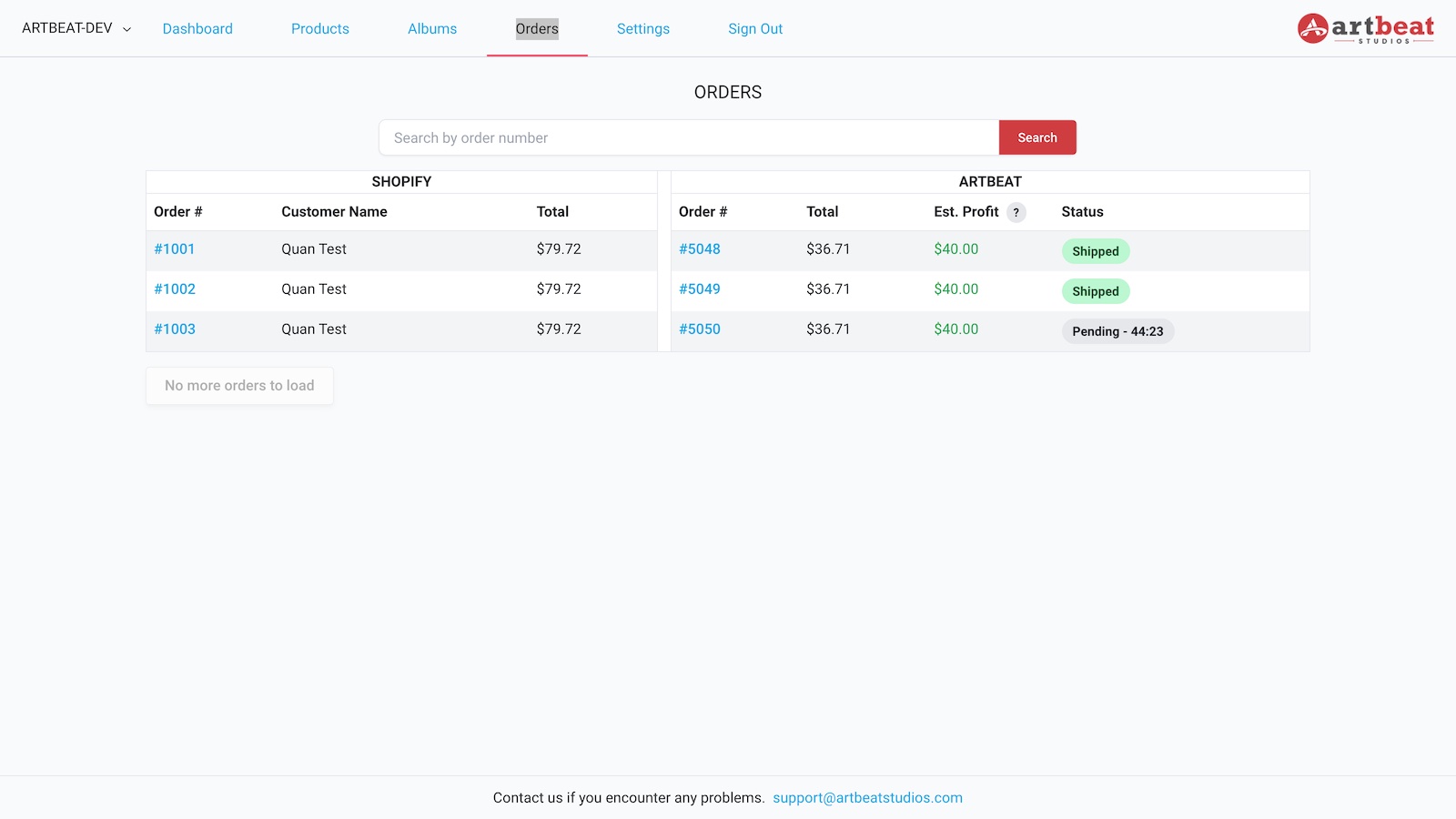Click the Shipped badge for order #5048

point(1096,251)
